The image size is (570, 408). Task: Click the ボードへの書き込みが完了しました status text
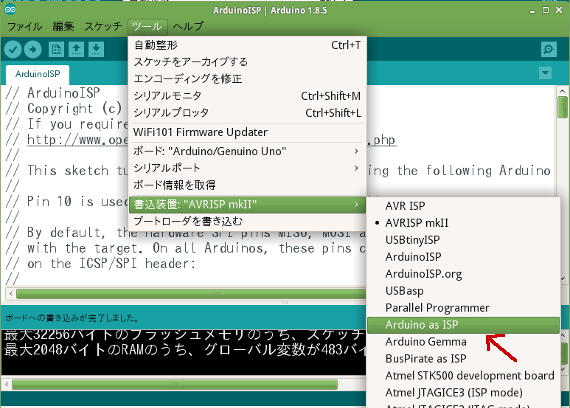click(72, 318)
